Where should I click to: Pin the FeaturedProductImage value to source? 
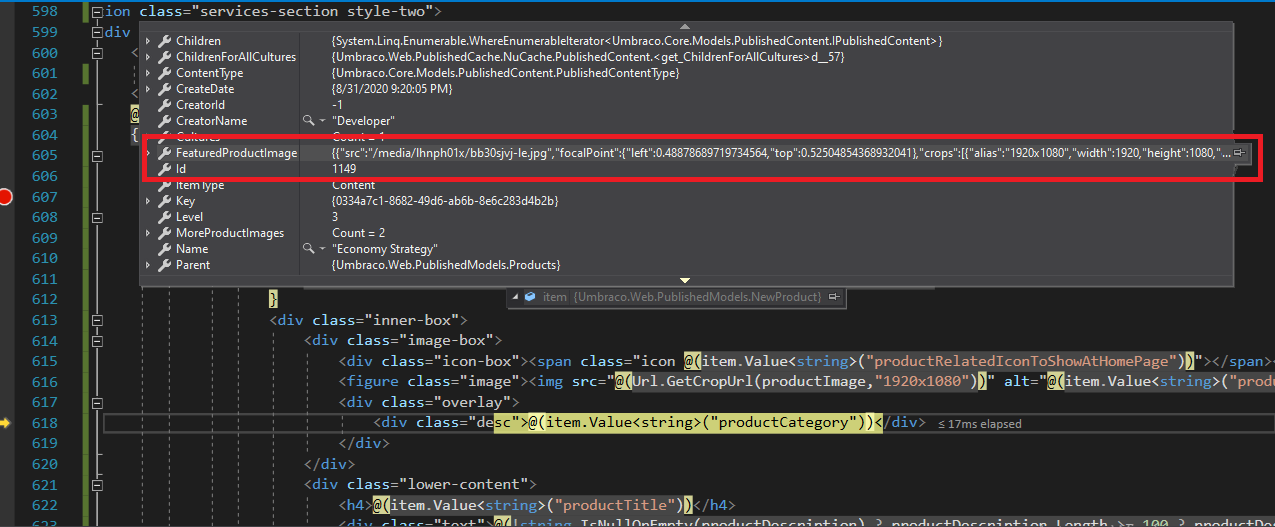tap(1239, 153)
